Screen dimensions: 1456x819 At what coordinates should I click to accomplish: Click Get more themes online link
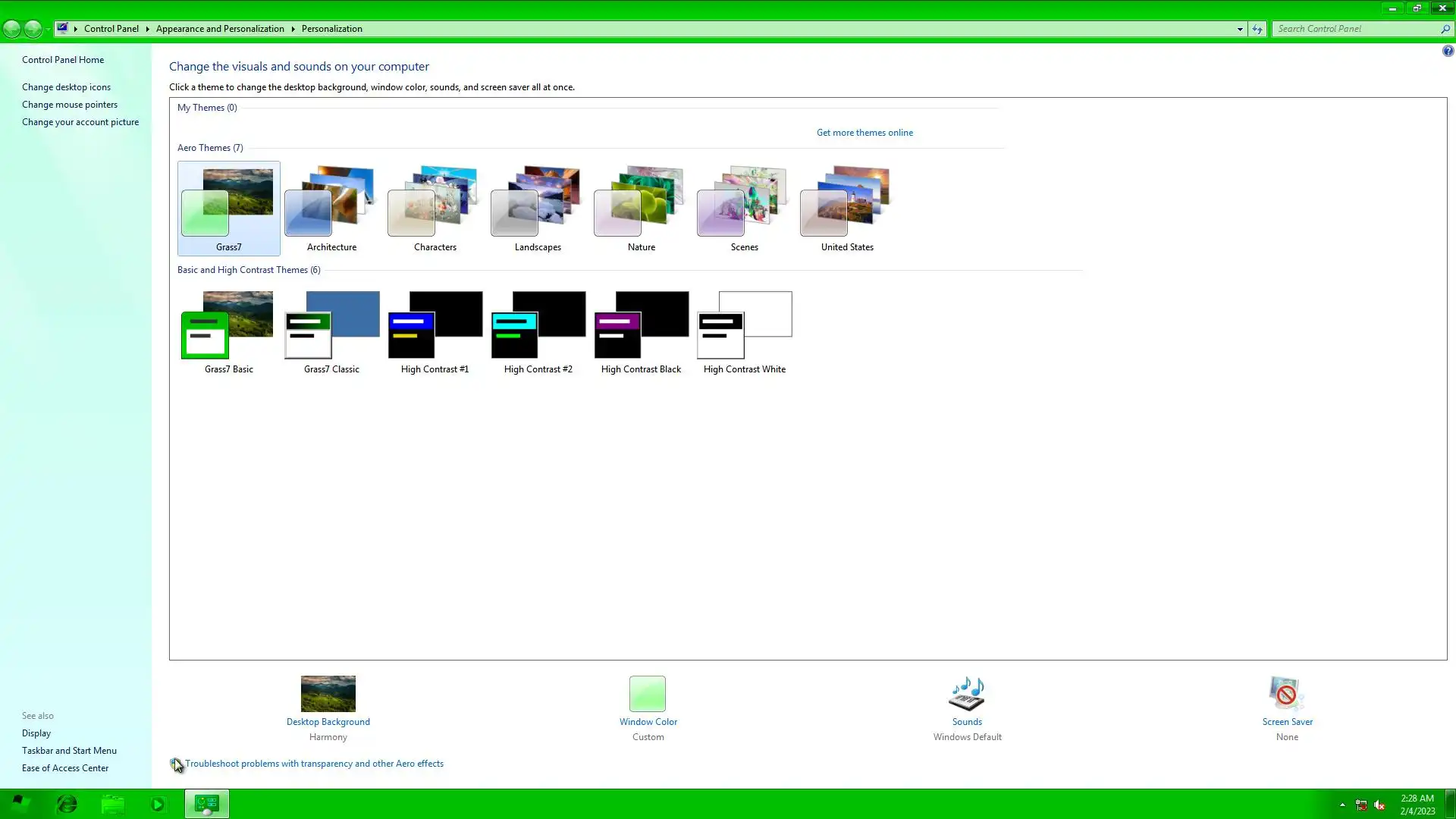pos(864,133)
